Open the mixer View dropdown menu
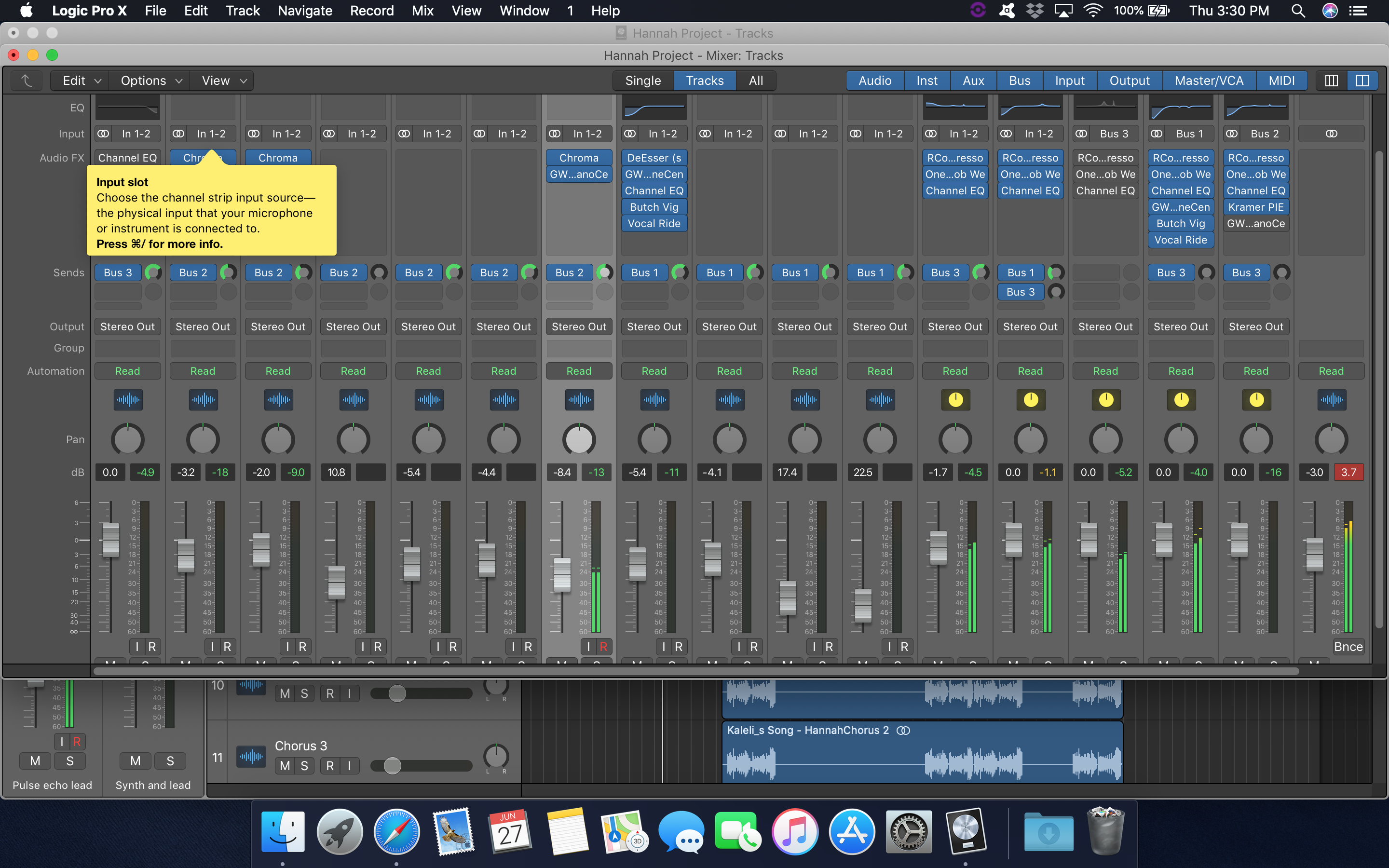The width and height of the screenshot is (1389, 868). pyautogui.click(x=224, y=81)
